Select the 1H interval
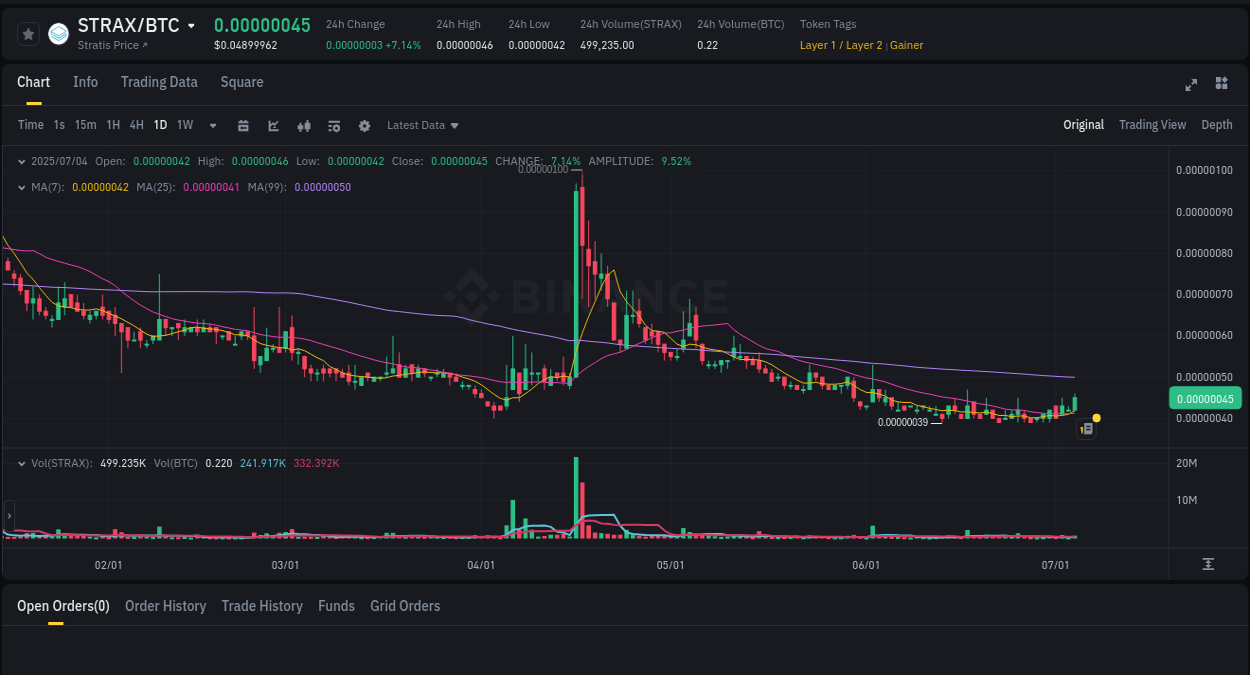 click(113, 125)
